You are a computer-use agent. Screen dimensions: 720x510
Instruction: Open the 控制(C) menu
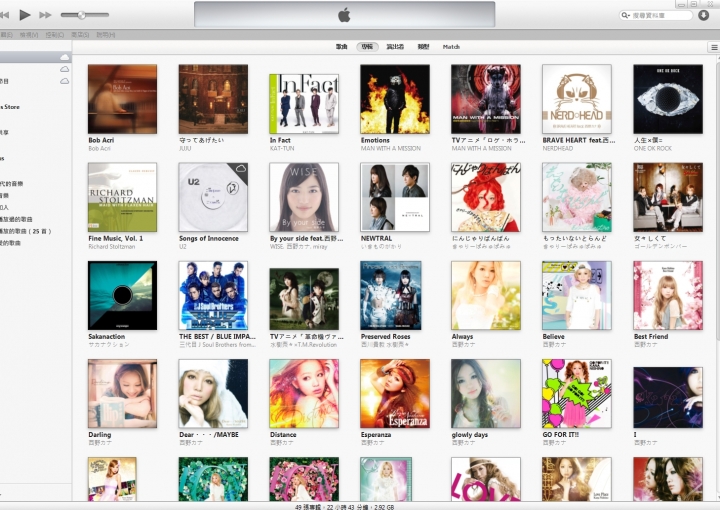55,35
